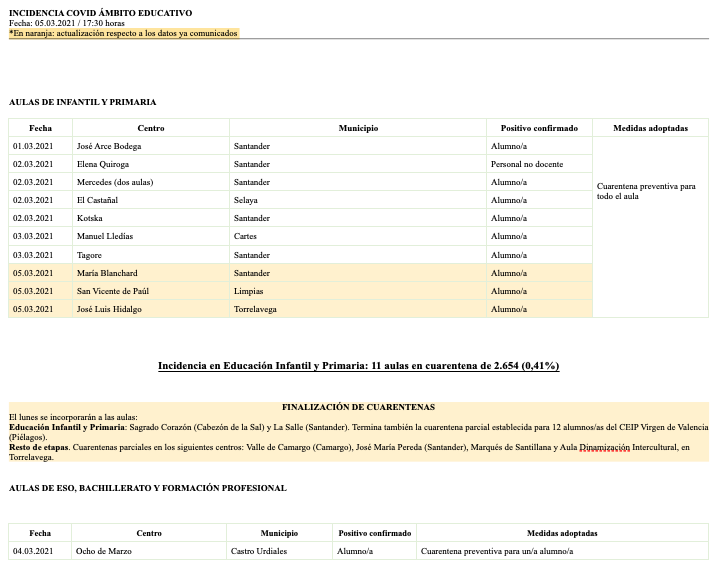Select the orange-highlighted 'En naranja' note
This screenshot has height=571, width=722.
[124, 33]
